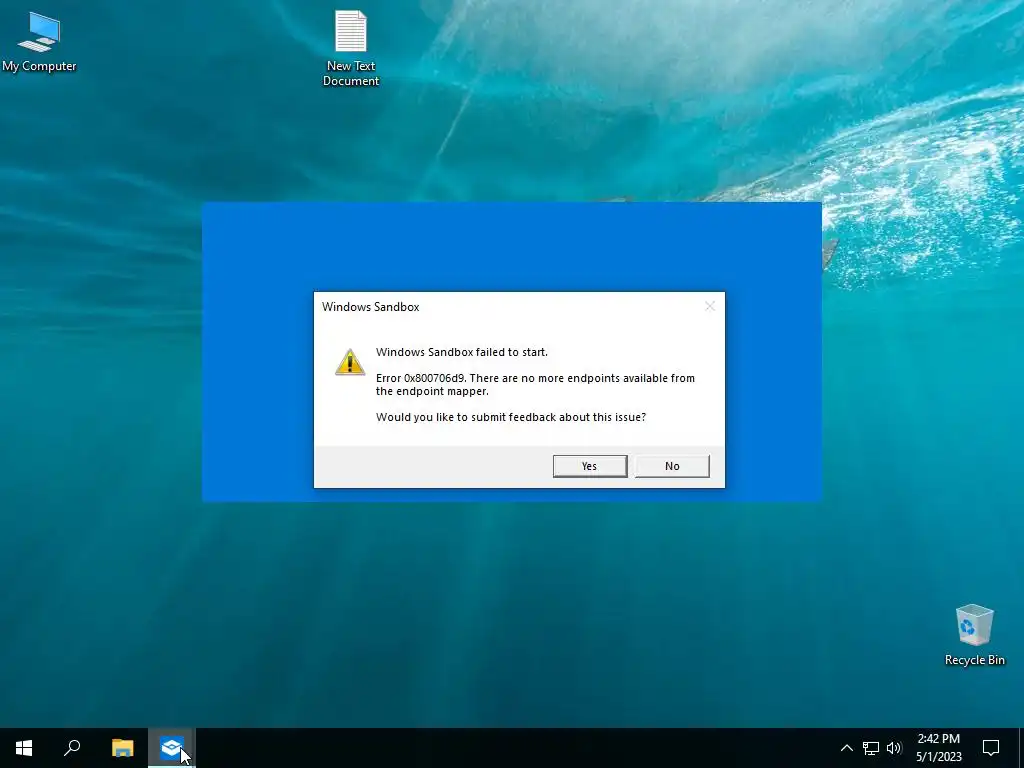Click the Show desktop strip beside the notifications icon
The image size is (1024, 768).
1021,748
